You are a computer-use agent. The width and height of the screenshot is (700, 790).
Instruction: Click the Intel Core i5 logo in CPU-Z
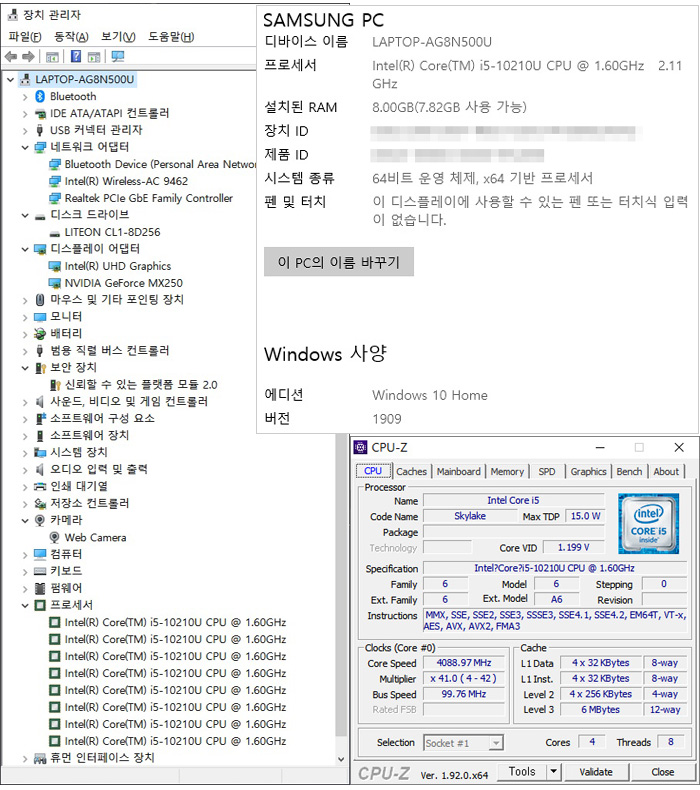648,524
